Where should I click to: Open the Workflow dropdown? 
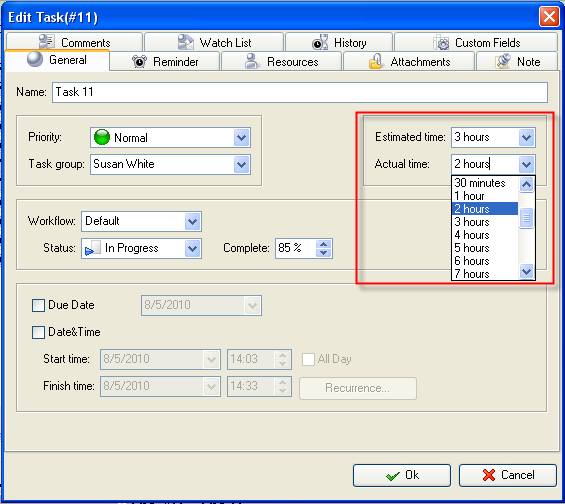click(x=192, y=221)
